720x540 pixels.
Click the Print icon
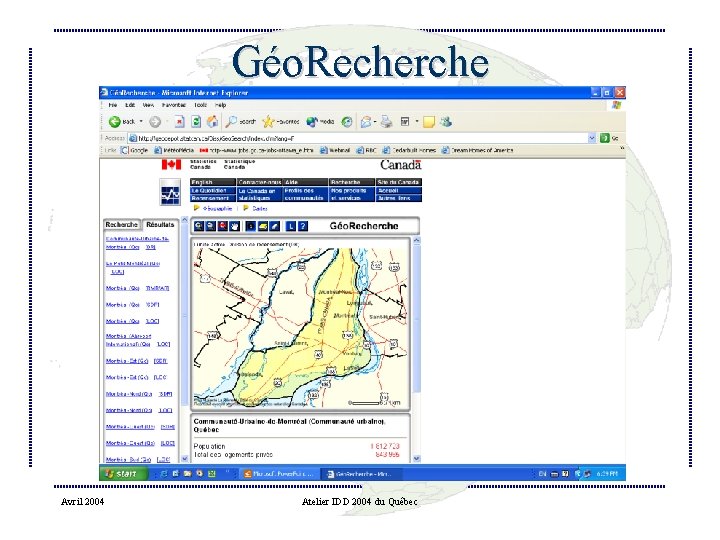[387, 122]
